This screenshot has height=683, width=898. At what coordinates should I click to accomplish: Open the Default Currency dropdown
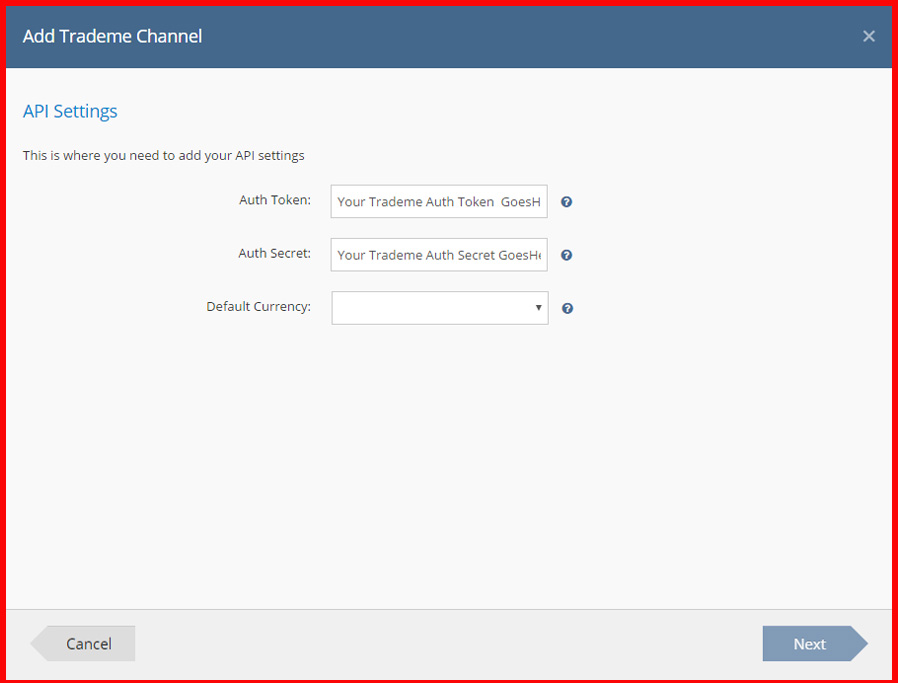click(x=440, y=308)
